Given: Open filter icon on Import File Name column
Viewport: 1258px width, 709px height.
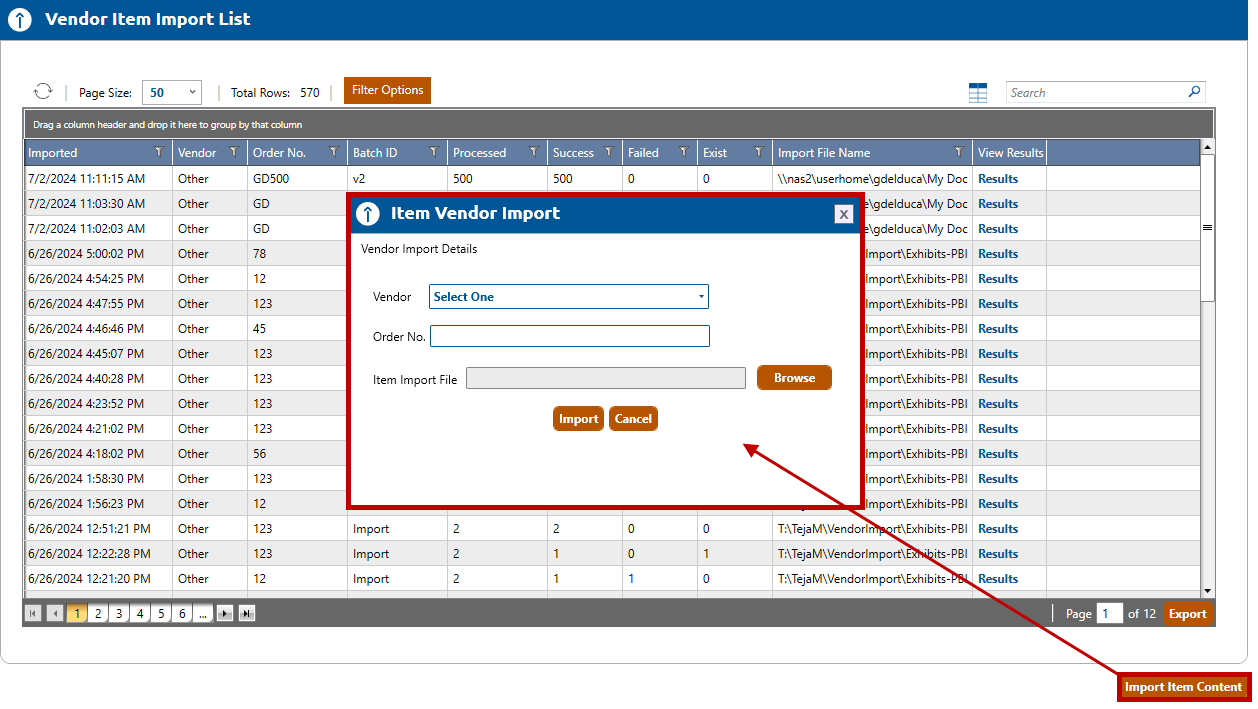Looking at the screenshot, I should (959, 153).
